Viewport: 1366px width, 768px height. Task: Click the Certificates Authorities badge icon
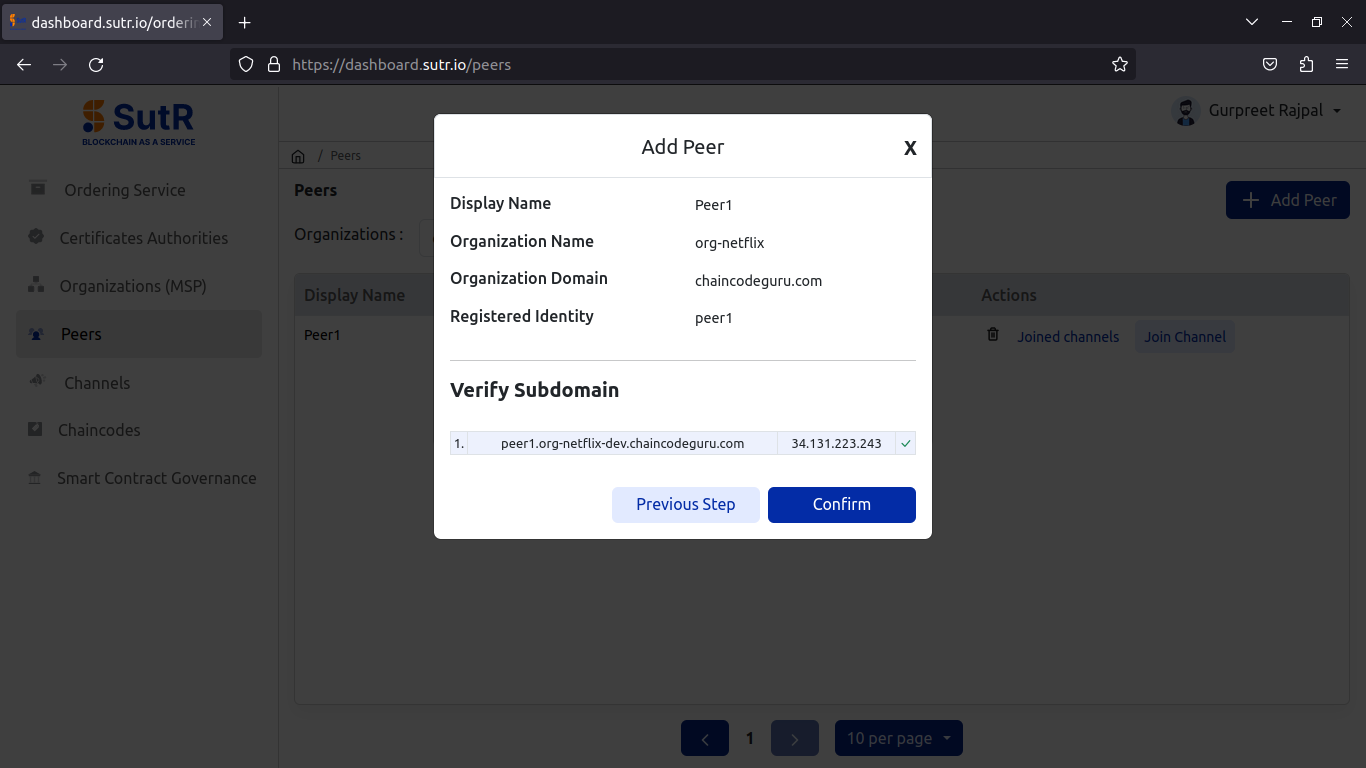(x=36, y=237)
